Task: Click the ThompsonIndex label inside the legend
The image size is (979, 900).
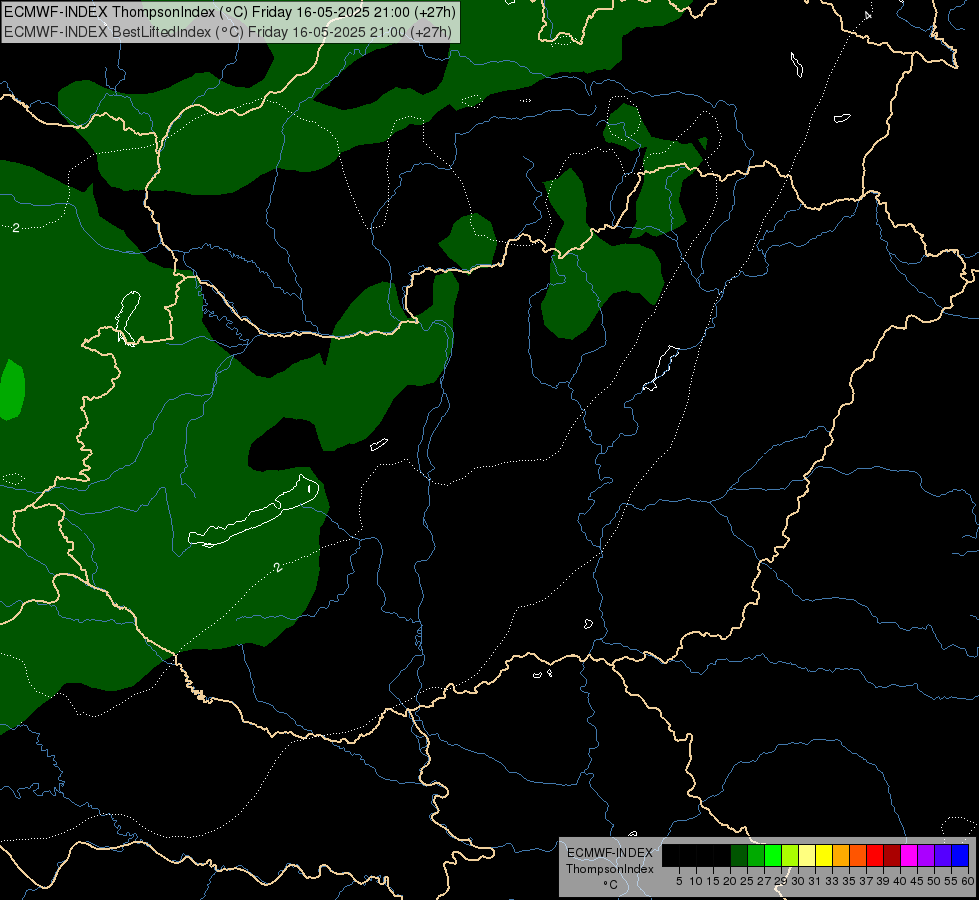Action: pos(610,869)
